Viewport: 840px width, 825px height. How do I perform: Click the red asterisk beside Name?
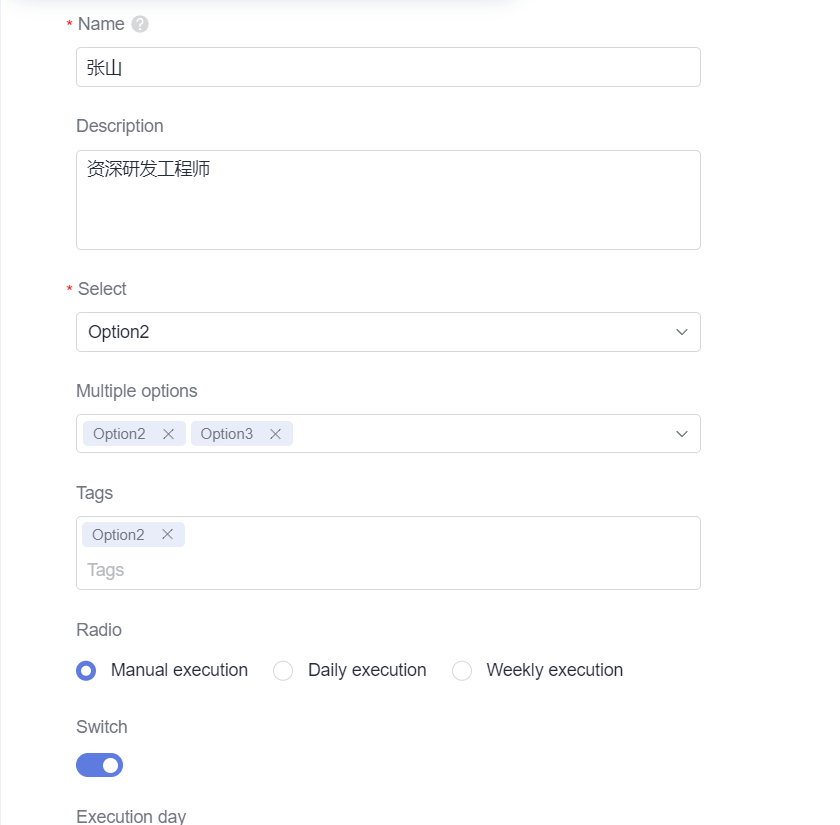click(x=68, y=24)
